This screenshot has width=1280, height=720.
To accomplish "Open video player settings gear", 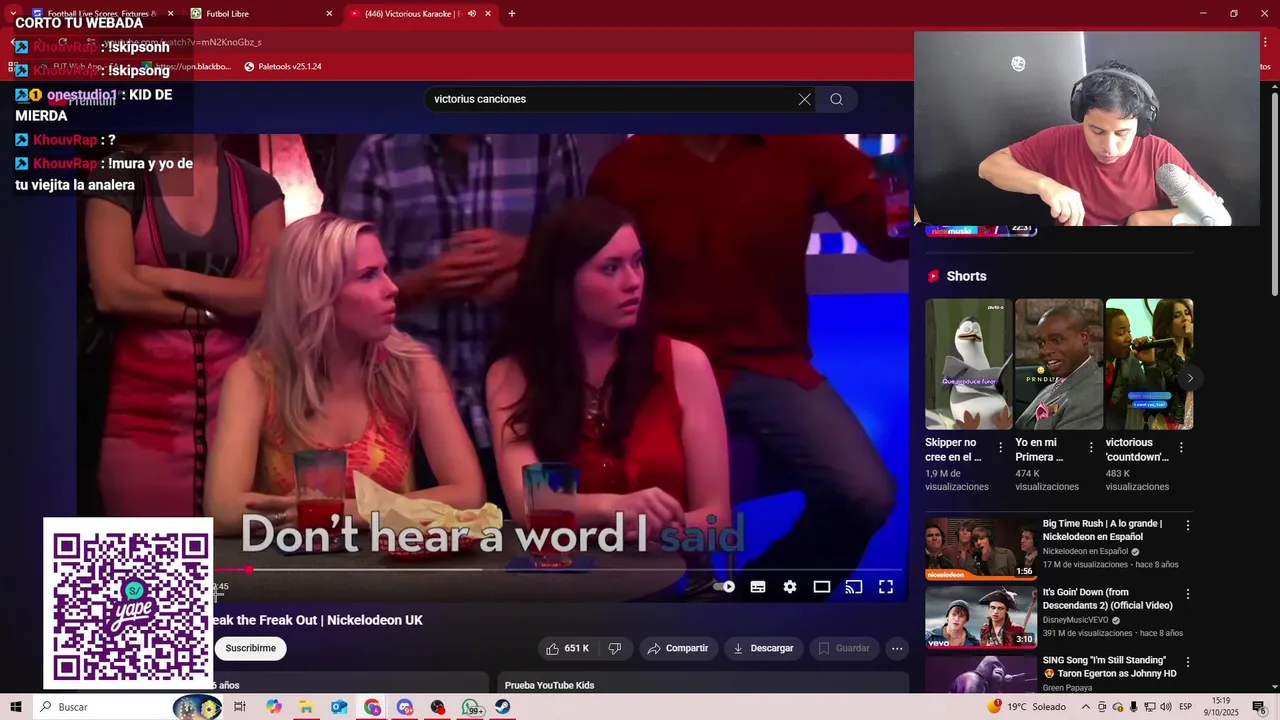I will click(790, 587).
